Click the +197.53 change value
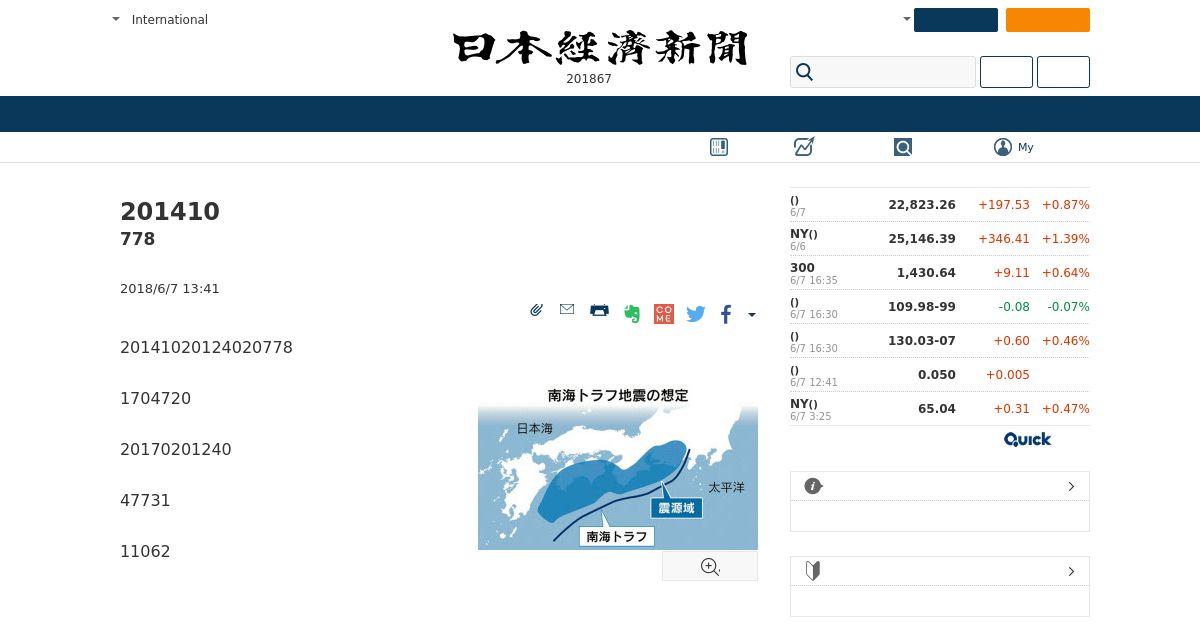The height and width of the screenshot is (630, 1200). pyautogui.click(x=1004, y=205)
